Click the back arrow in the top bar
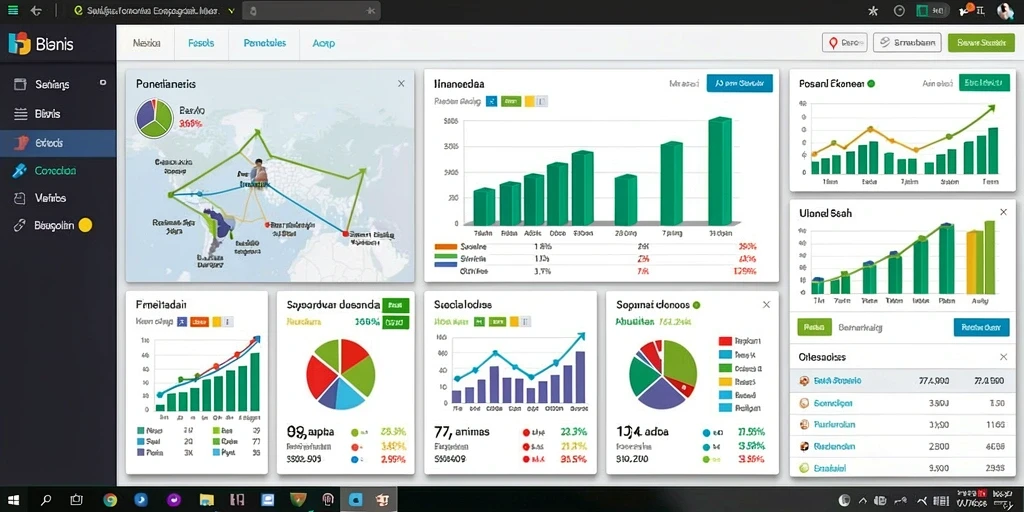This screenshot has height=512, width=1024. (37, 10)
